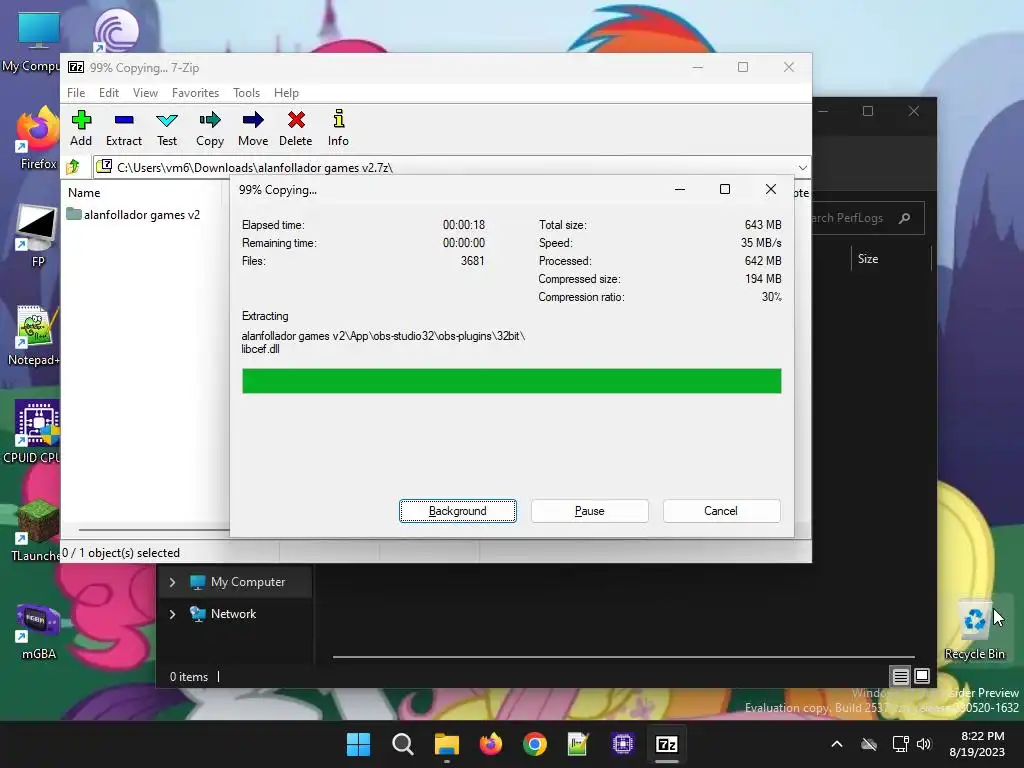This screenshot has height=768, width=1024.
Task: Close the copying progress dialog
Action: pyautogui.click(x=771, y=189)
